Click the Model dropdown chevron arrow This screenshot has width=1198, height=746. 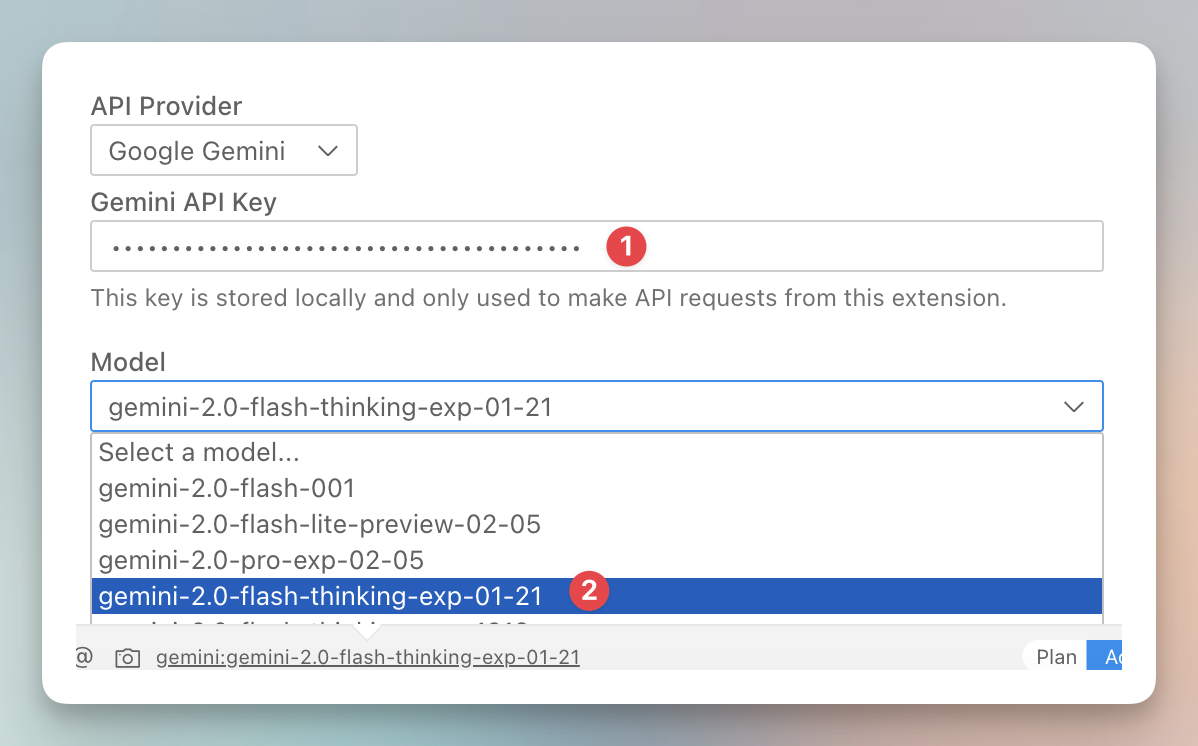click(1074, 406)
